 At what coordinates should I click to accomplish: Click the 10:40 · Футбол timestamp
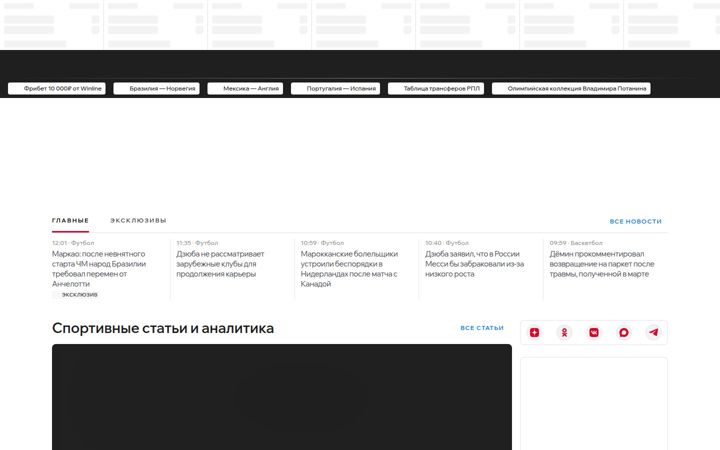(447, 243)
